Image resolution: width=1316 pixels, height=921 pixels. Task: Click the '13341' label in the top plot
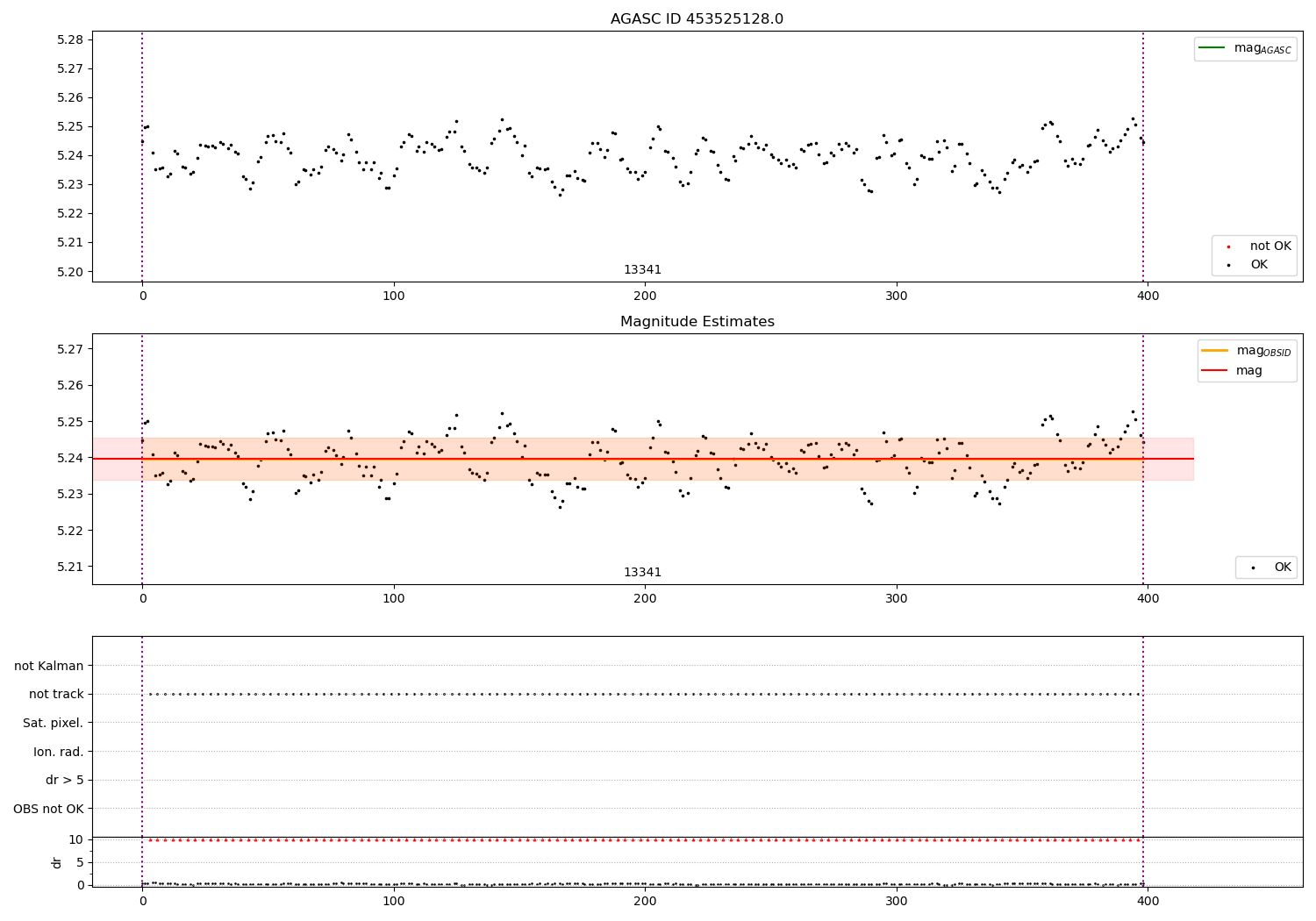(x=642, y=270)
